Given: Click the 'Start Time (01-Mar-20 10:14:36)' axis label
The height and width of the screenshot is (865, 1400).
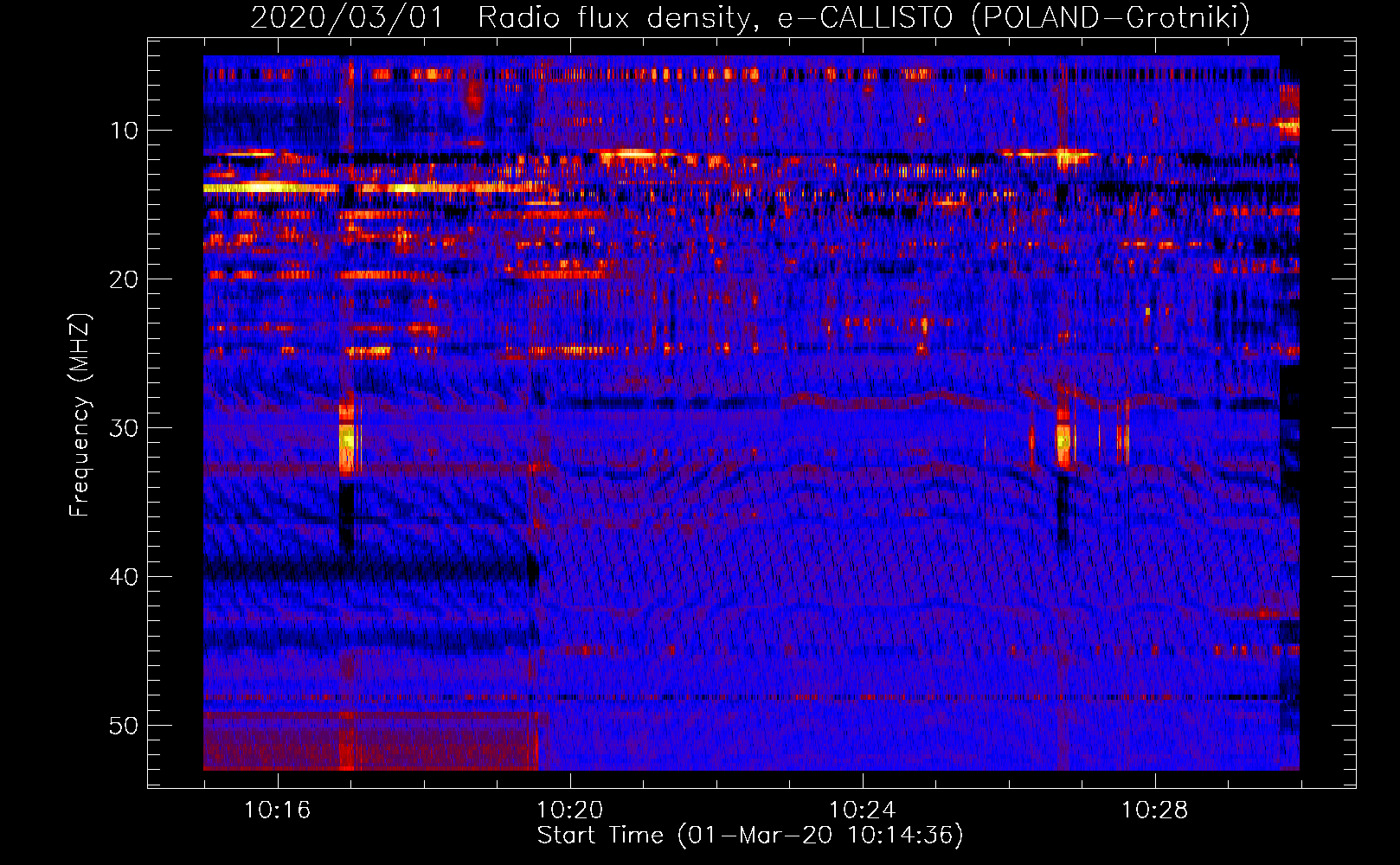Looking at the screenshot, I should (x=749, y=836).
